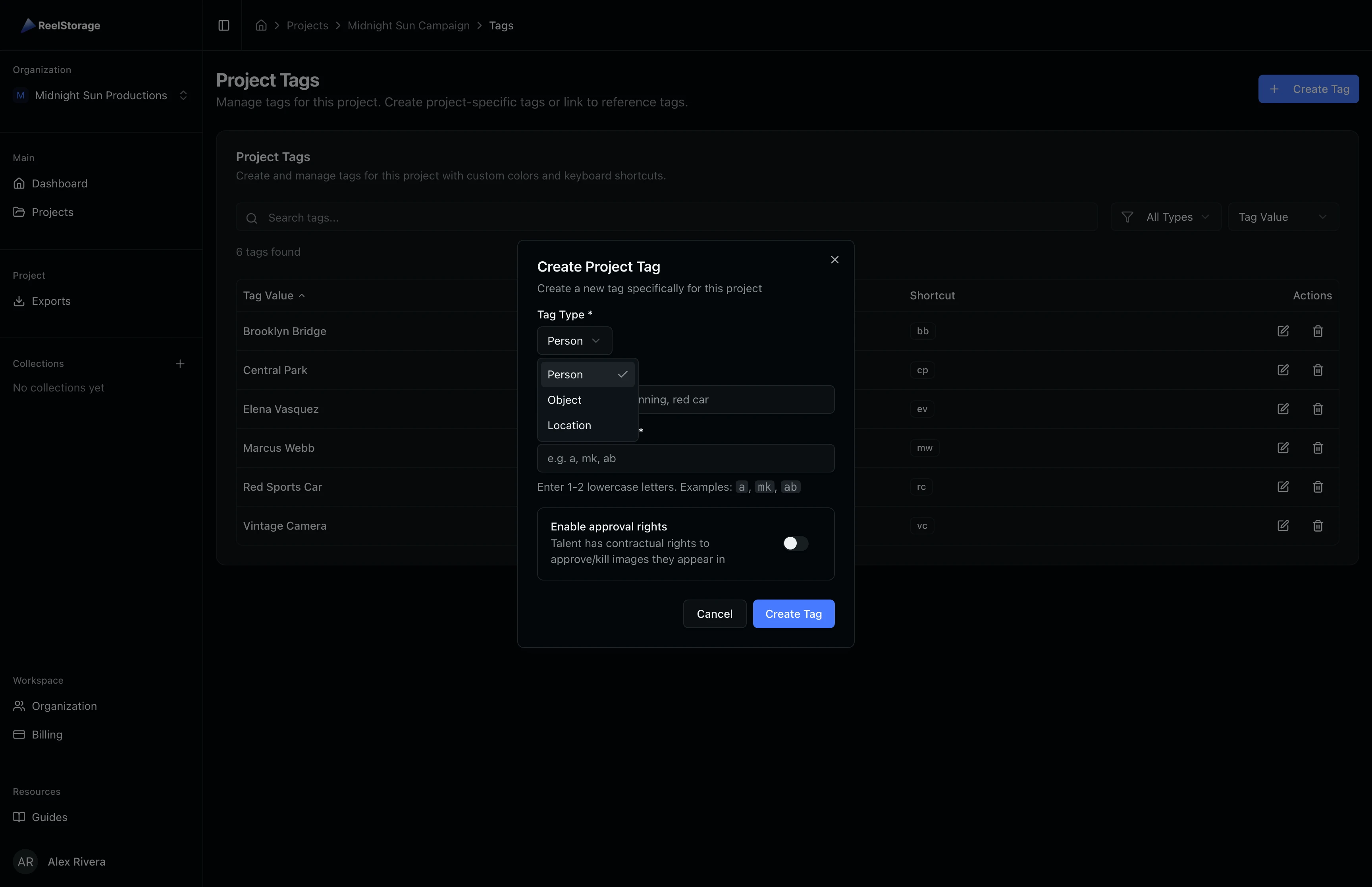Open Guides from the Resources section
The height and width of the screenshot is (887, 1372).
tap(49, 817)
